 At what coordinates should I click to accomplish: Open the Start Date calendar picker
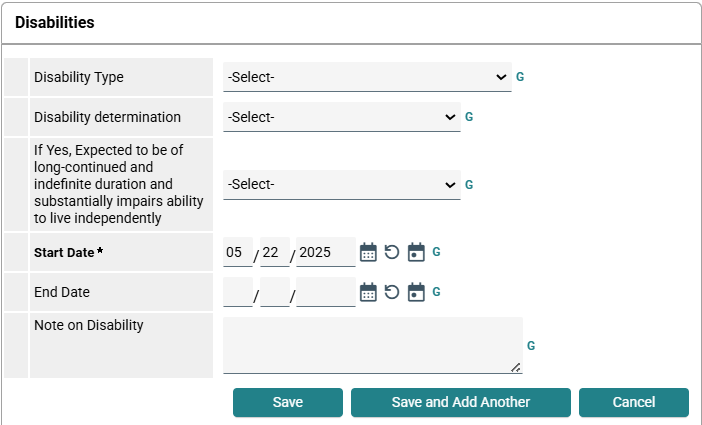point(368,252)
